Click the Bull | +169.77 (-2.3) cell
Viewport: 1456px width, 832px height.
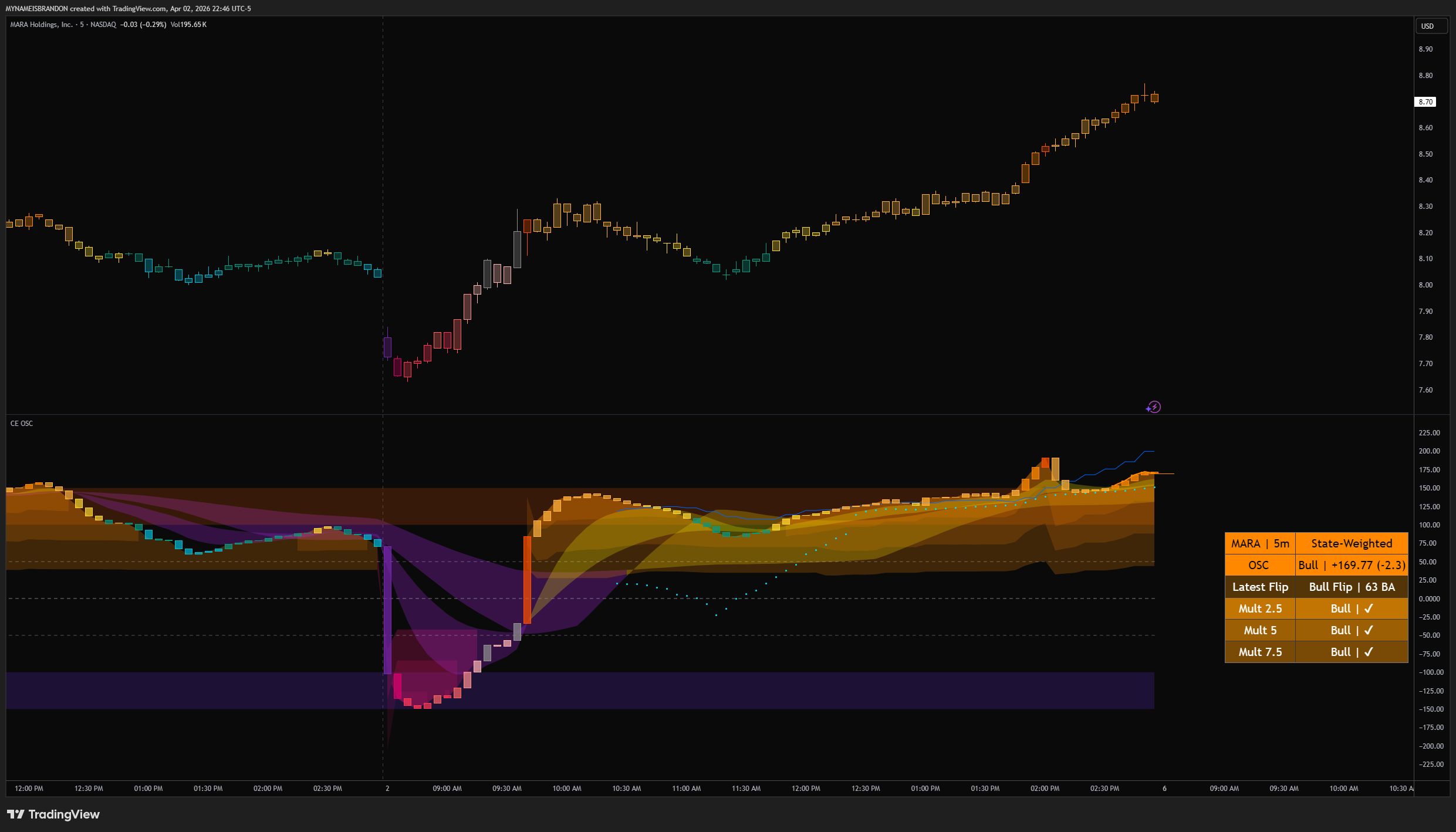1352,565
